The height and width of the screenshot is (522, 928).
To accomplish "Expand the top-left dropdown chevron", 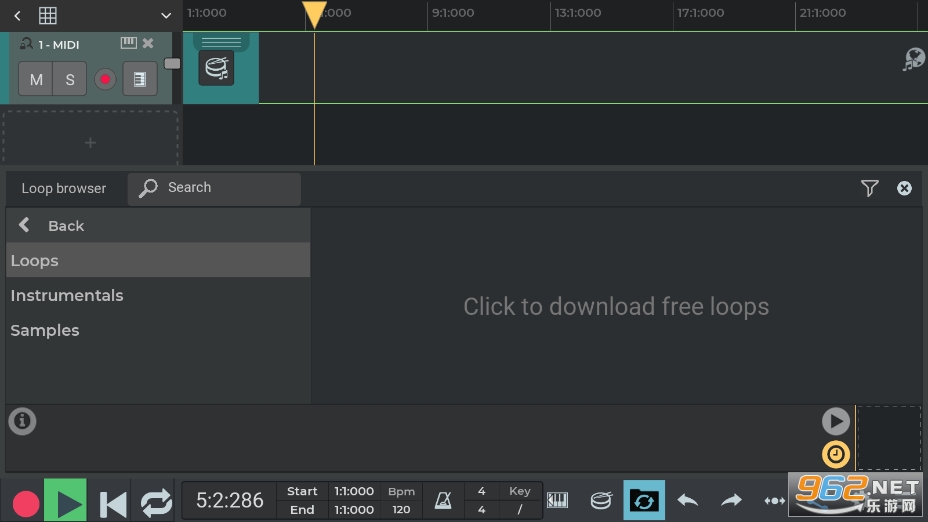I will pos(166,15).
